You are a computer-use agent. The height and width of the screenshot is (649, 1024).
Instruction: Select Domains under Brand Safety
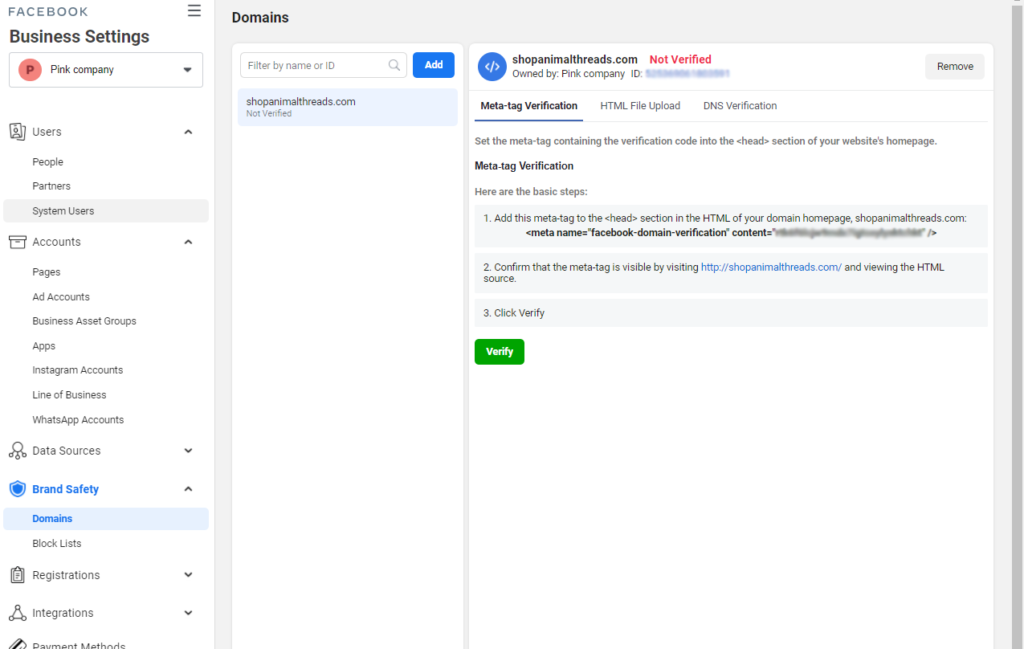click(x=106, y=518)
